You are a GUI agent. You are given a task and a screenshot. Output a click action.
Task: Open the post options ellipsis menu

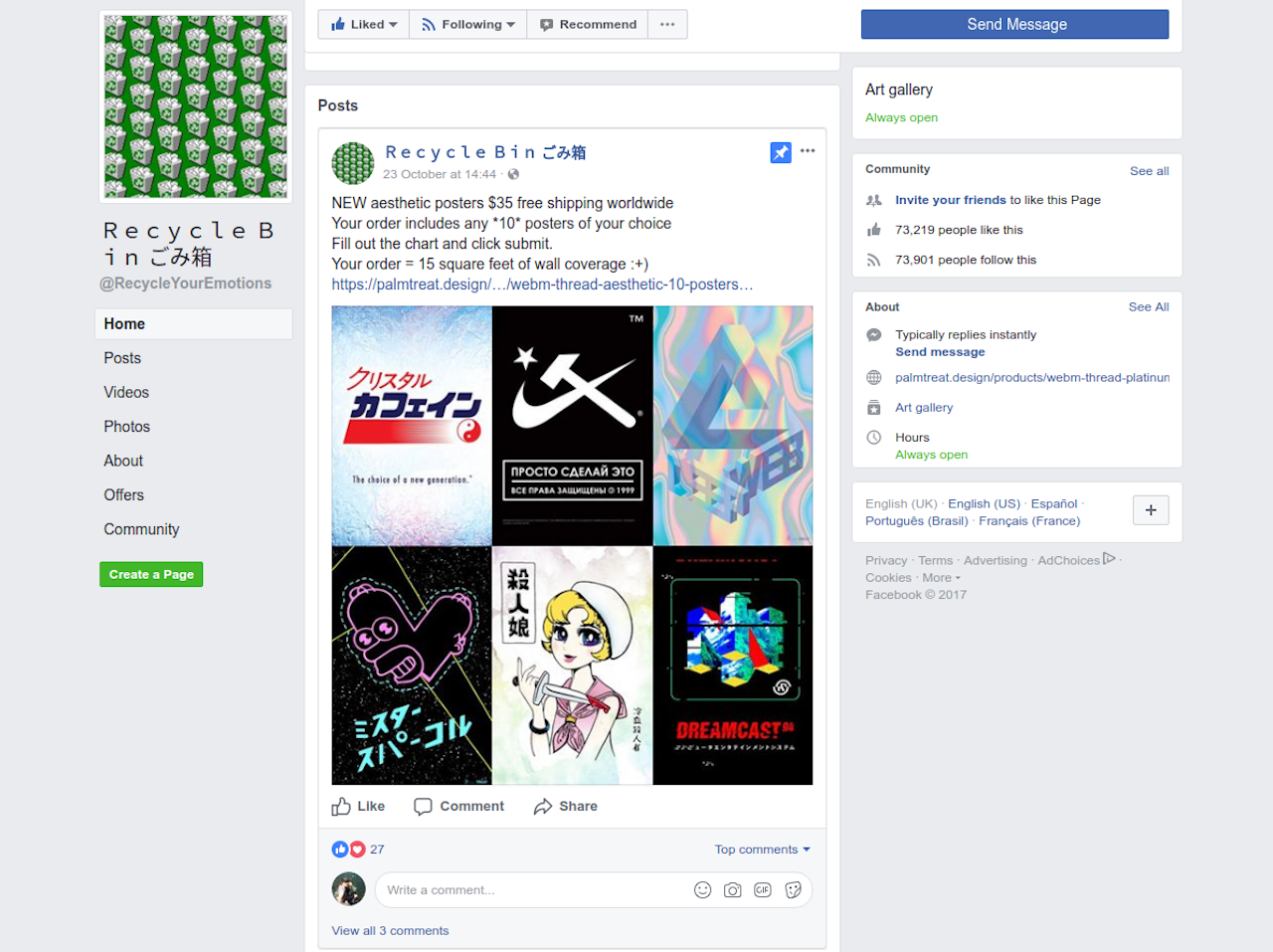pyautogui.click(x=807, y=150)
